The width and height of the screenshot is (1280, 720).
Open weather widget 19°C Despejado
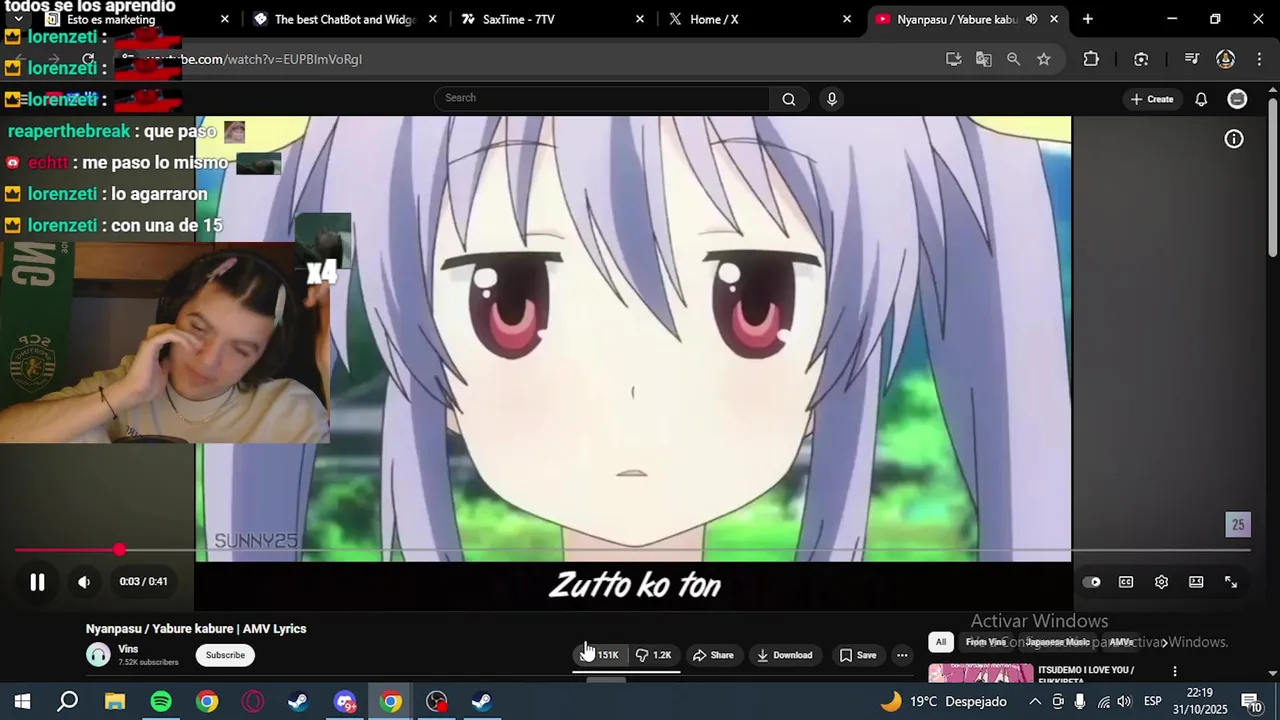pyautogui.click(x=943, y=702)
